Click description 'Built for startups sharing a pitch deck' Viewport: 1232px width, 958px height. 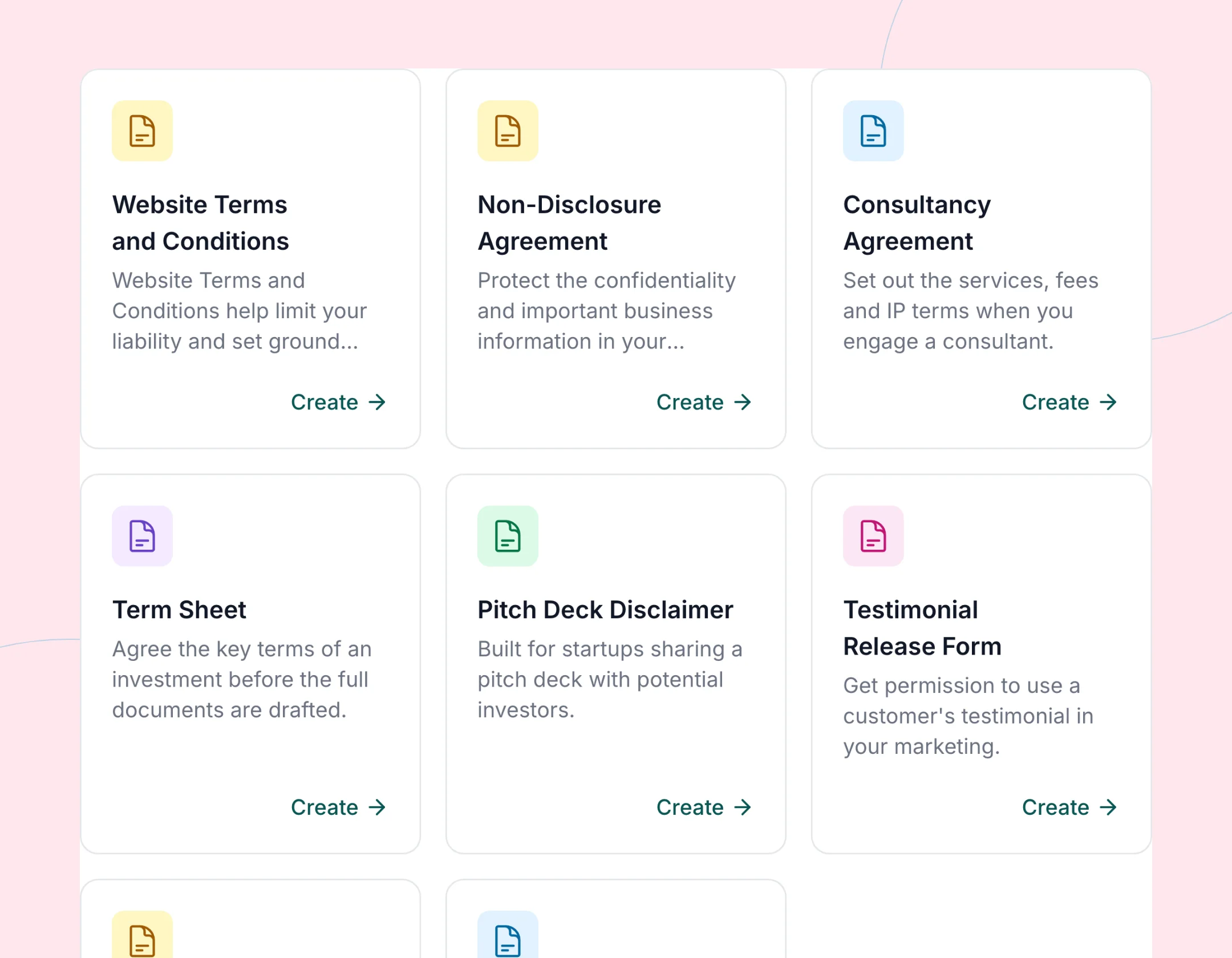coord(610,679)
